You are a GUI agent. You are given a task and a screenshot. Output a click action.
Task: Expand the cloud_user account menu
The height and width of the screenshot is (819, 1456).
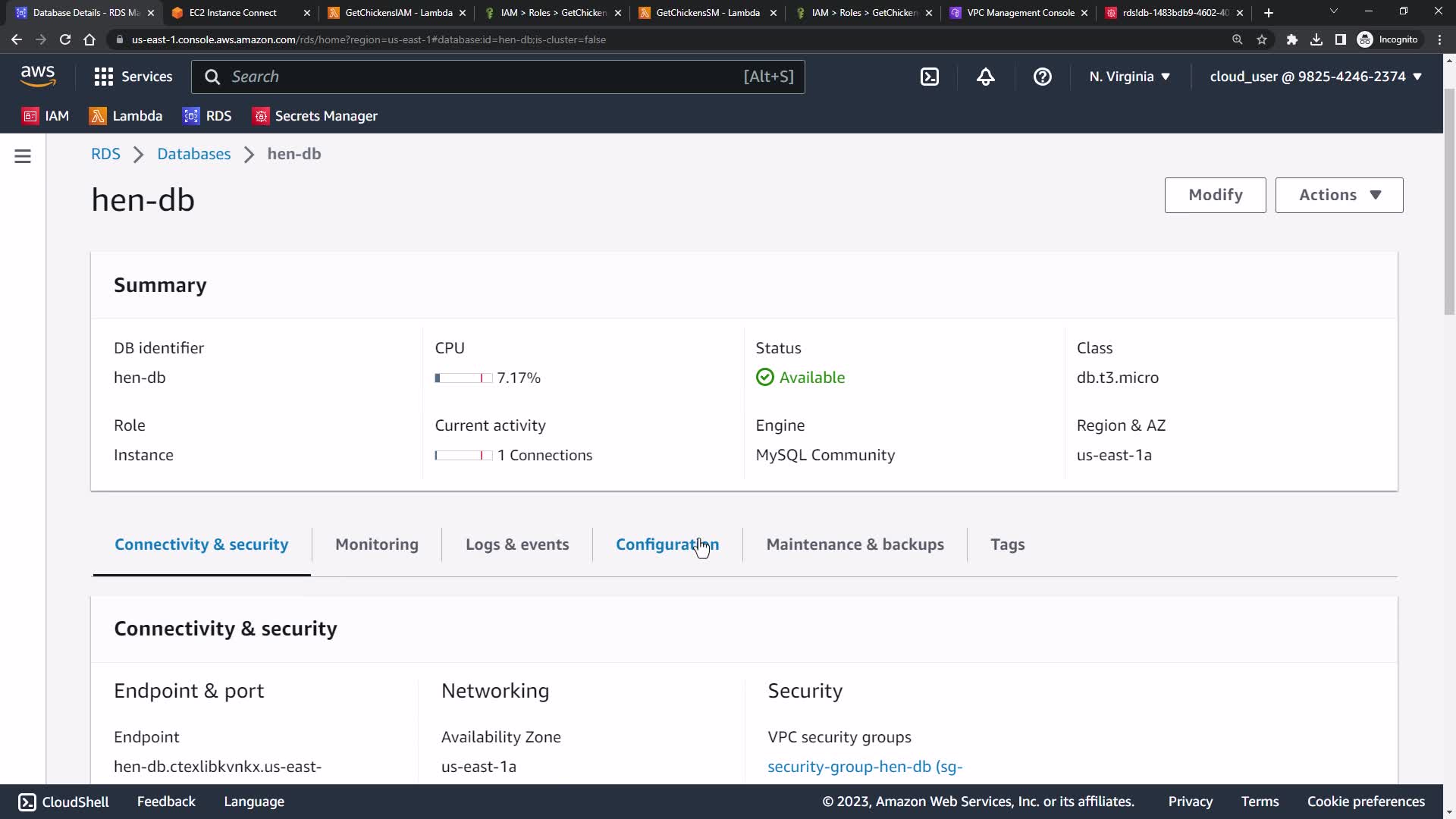point(1315,77)
